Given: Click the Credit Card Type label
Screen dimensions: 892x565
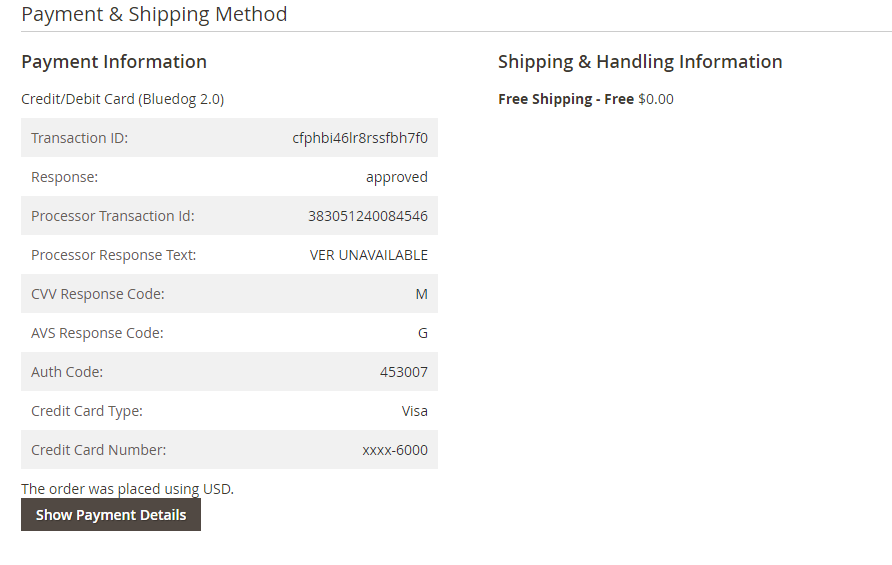Looking at the screenshot, I should tap(87, 411).
